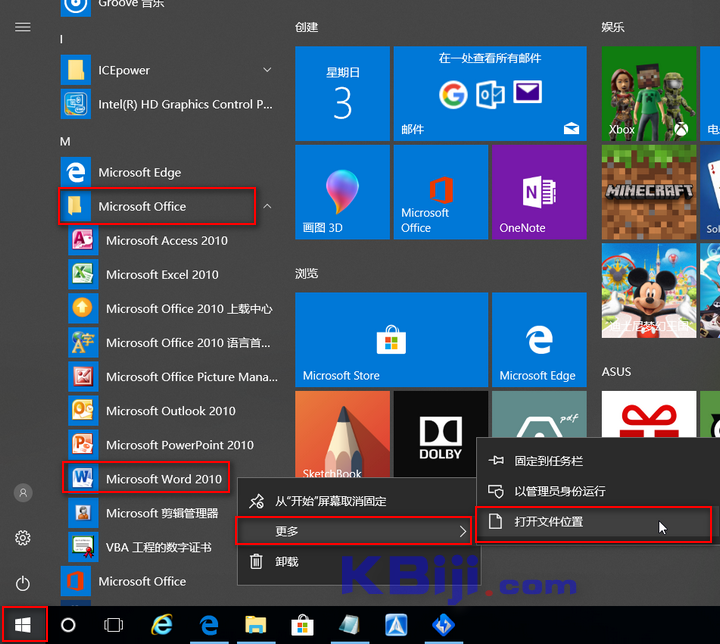This screenshot has height=644, width=720.
Task: Open the Microsoft Office tile
Action: (441, 192)
